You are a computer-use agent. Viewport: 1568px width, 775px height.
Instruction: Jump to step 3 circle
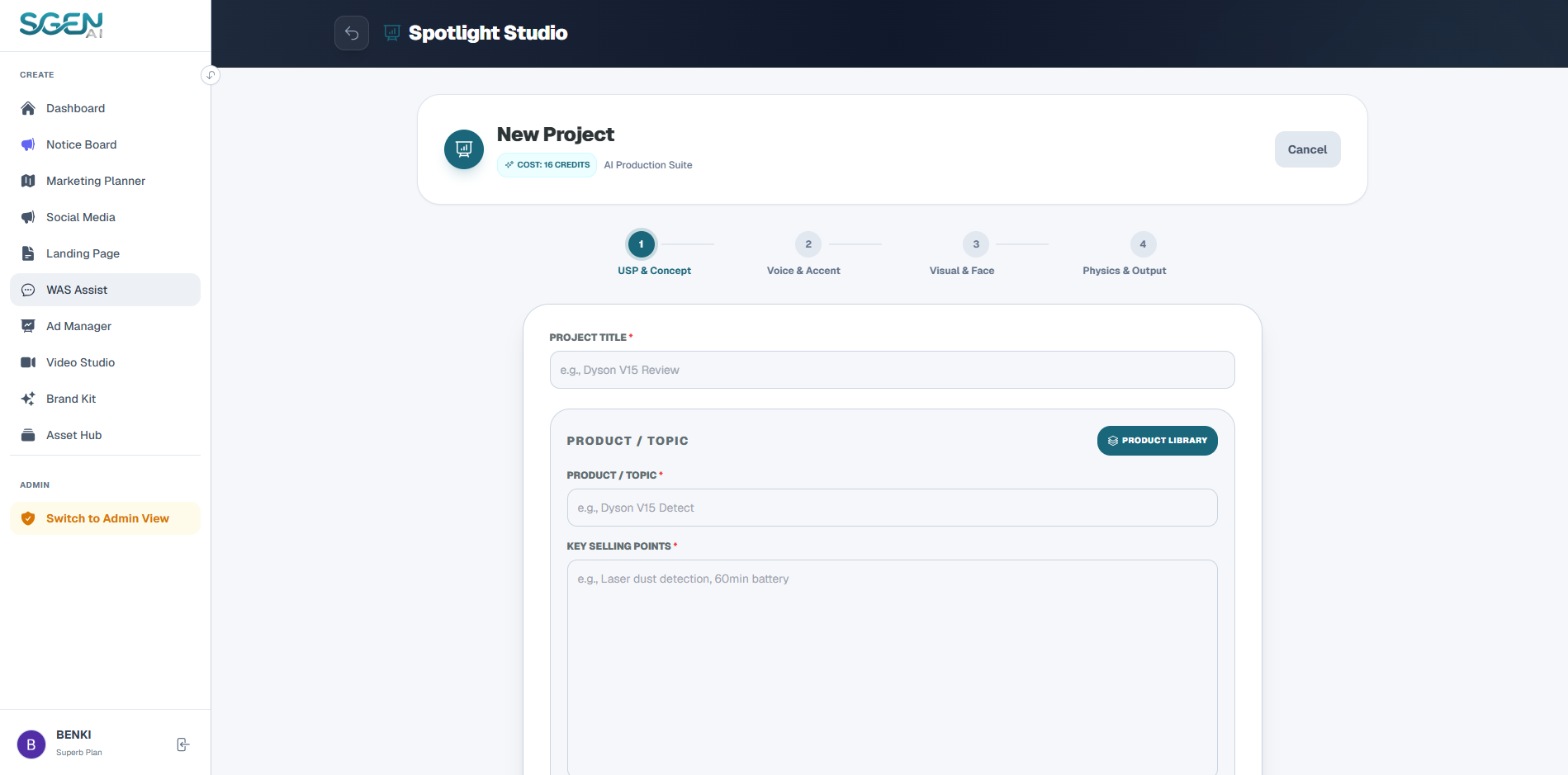(976, 244)
